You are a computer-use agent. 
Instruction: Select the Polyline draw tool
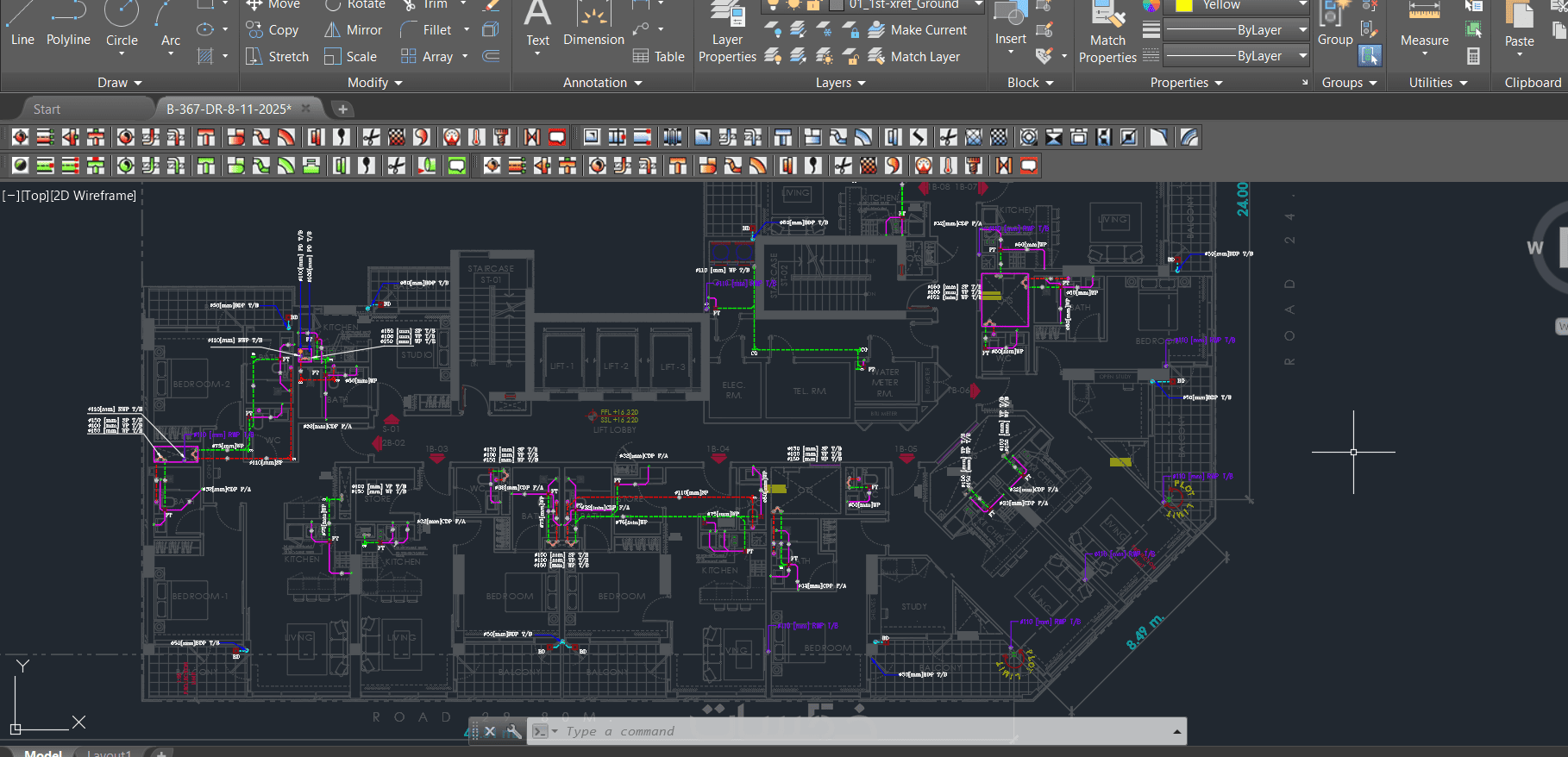pos(68,26)
